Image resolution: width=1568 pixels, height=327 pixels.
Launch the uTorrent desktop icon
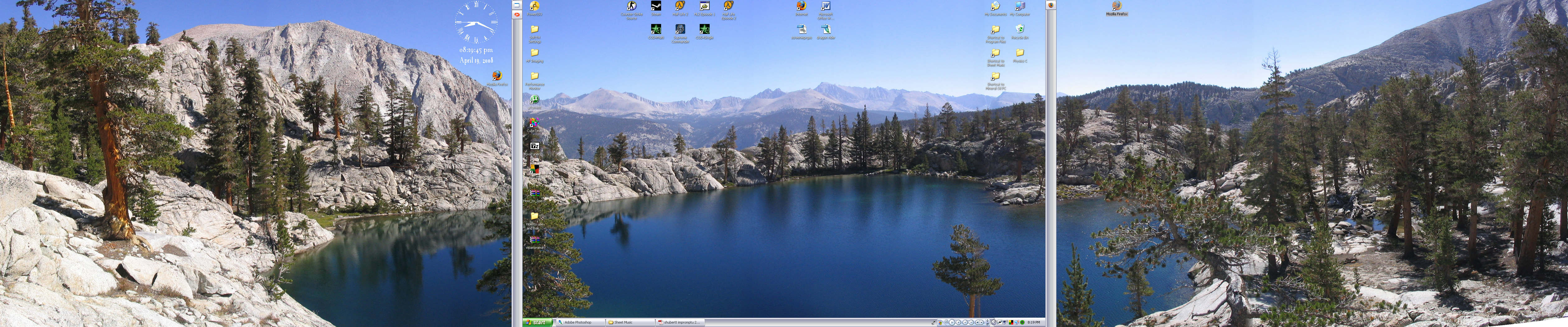[x=534, y=100]
